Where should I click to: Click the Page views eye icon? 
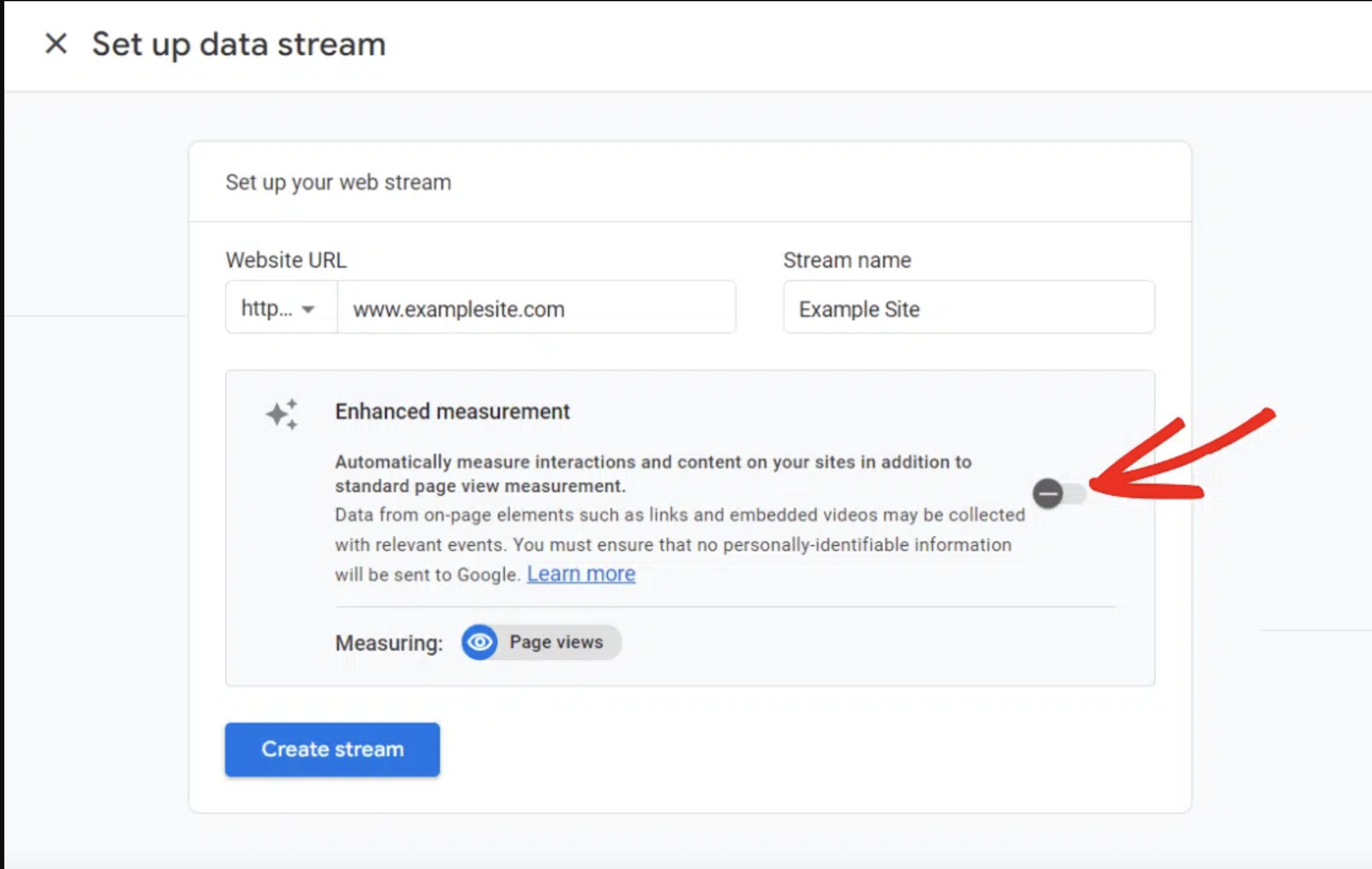tap(480, 642)
